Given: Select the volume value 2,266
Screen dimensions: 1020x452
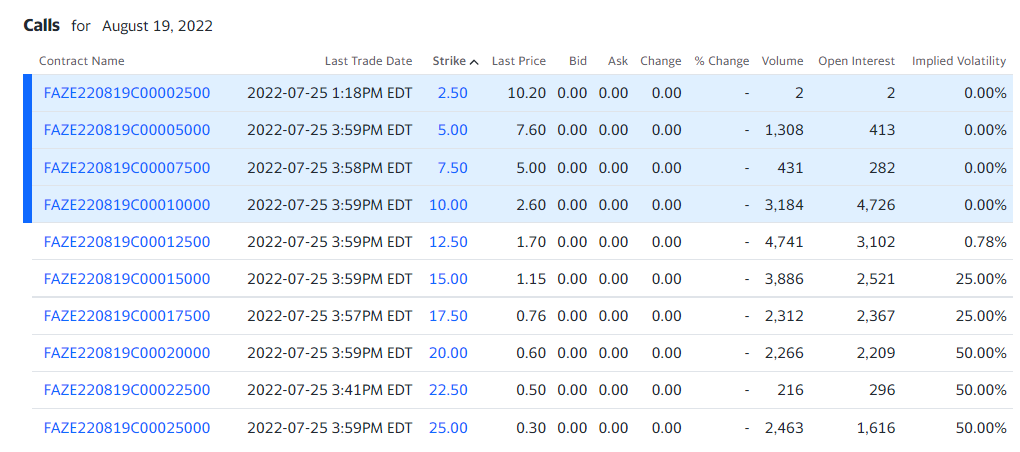Looking at the screenshot, I should point(785,353).
